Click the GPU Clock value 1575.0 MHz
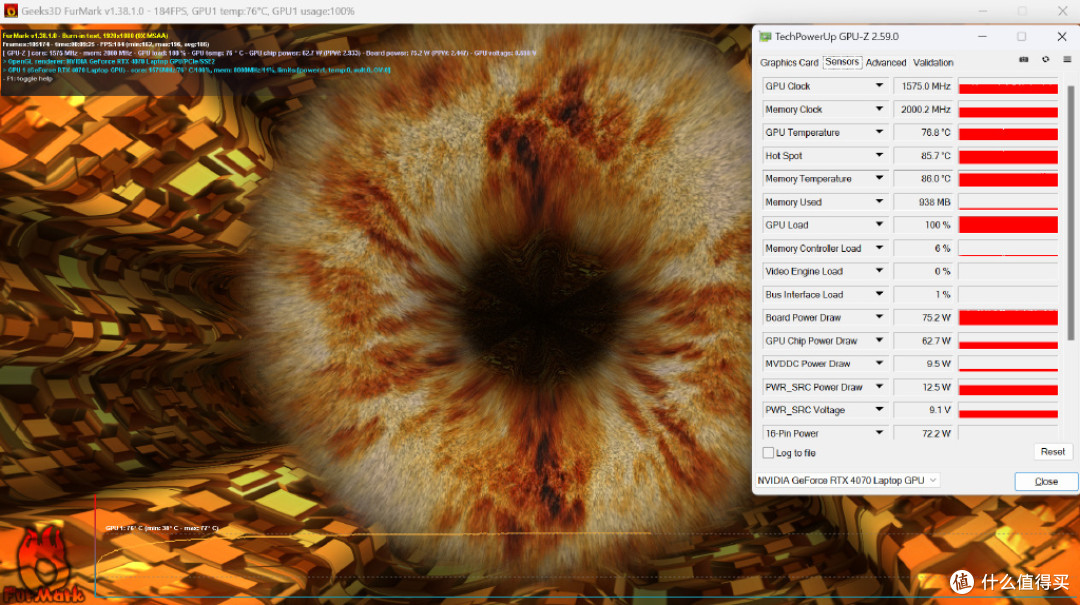Viewport: 1080px width, 605px height. coord(925,86)
